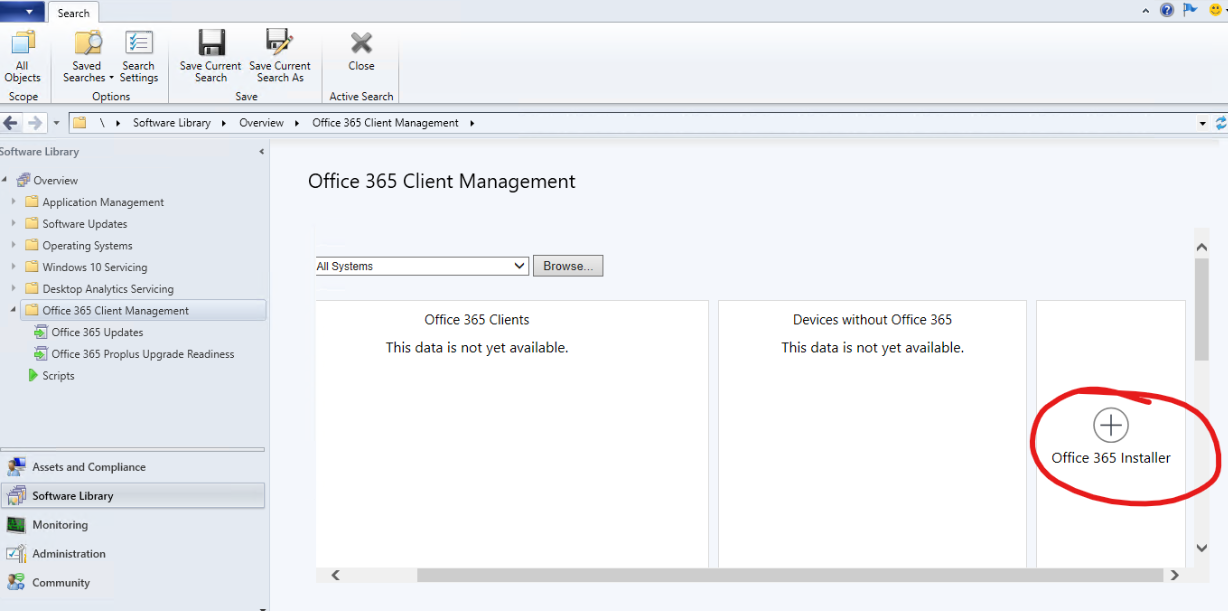
Task: Switch to the Assets and Compliance workspace
Action: click(x=88, y=467)
